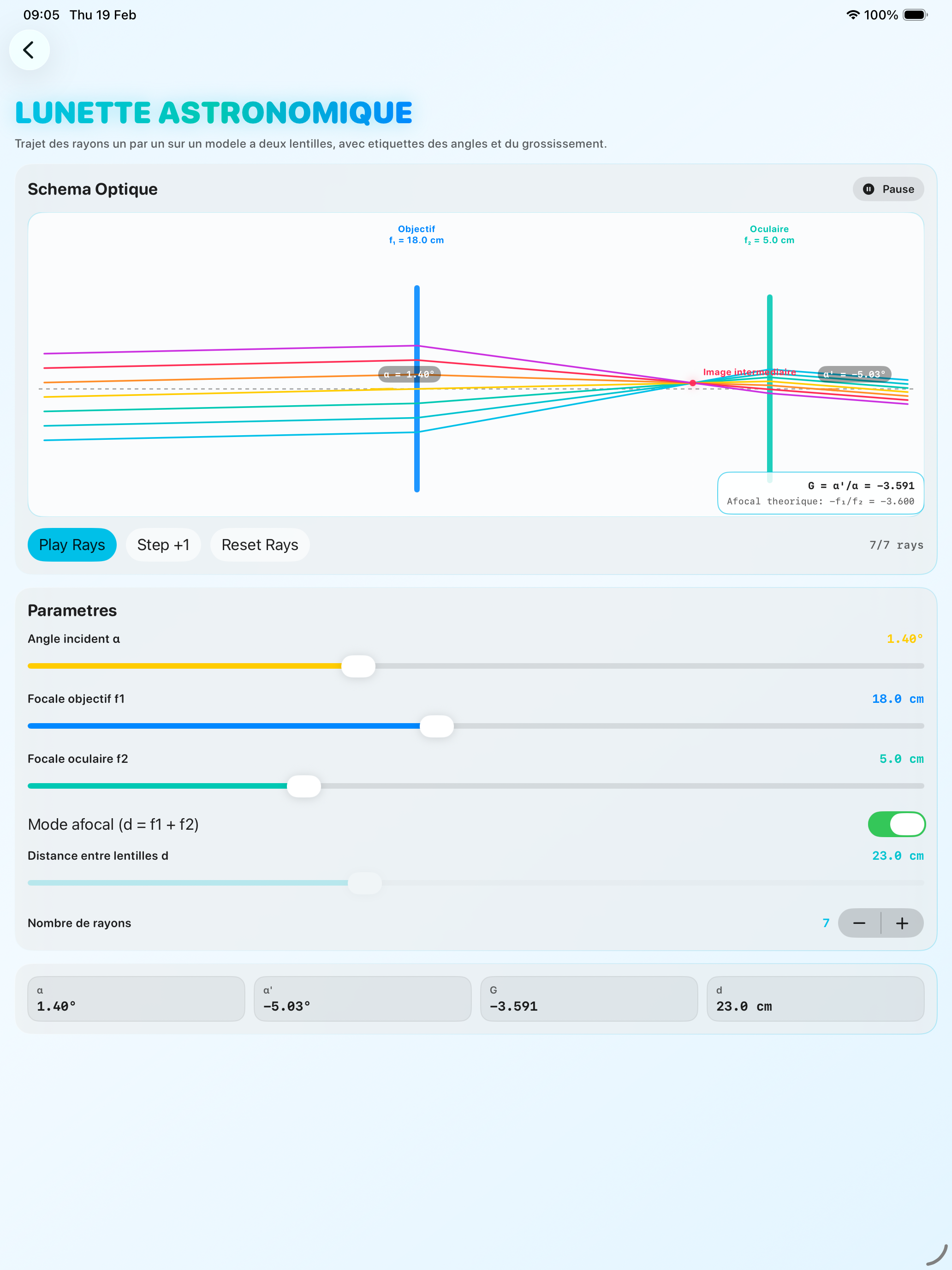This screenshot has height=1270, width=952.
Task: Click the LUNETTE ASTRONOMIQUE title
Action: pyautogui.click(x=214, y=113)
